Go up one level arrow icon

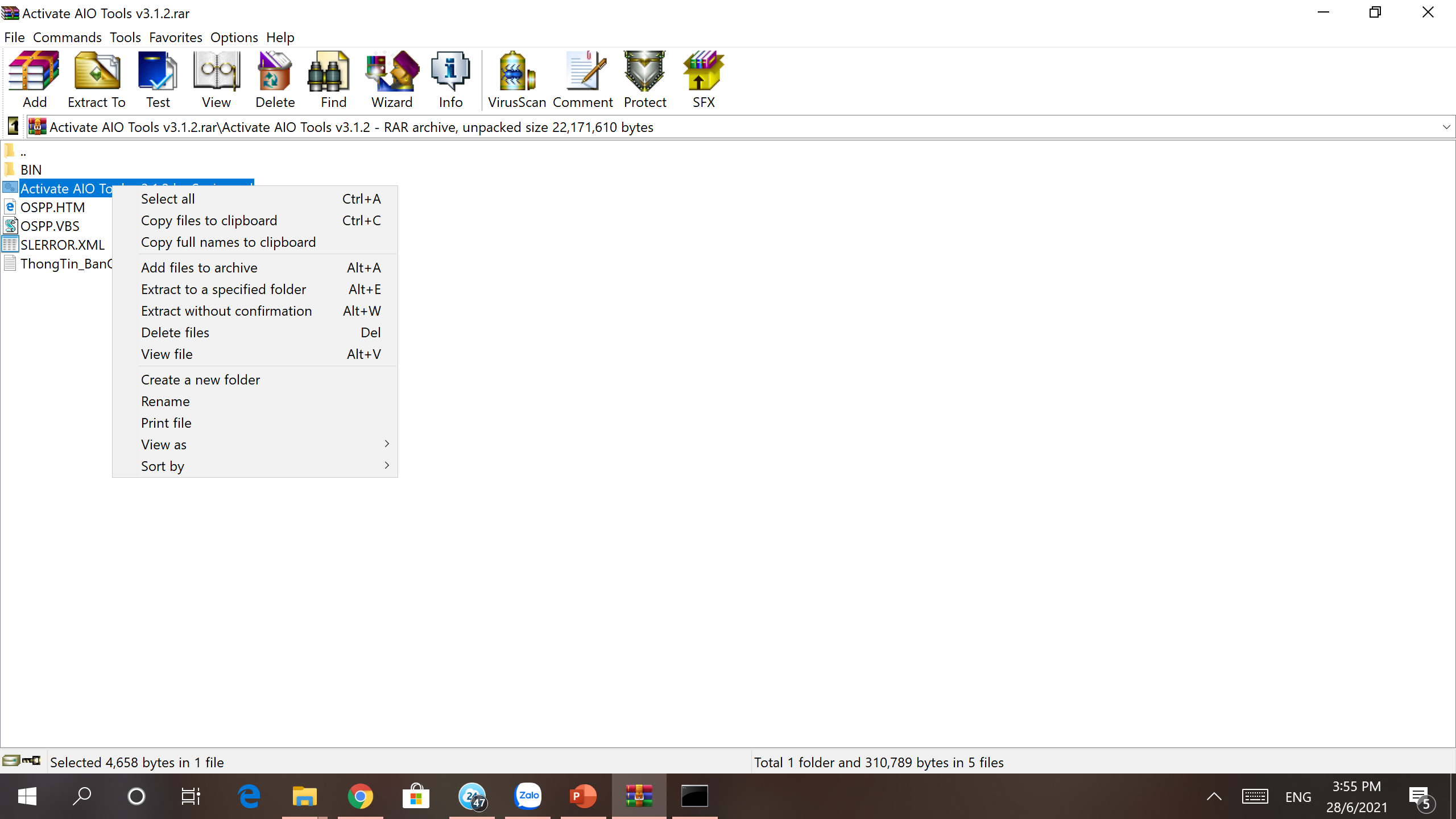pyautogui.click(x=13, y=126)
